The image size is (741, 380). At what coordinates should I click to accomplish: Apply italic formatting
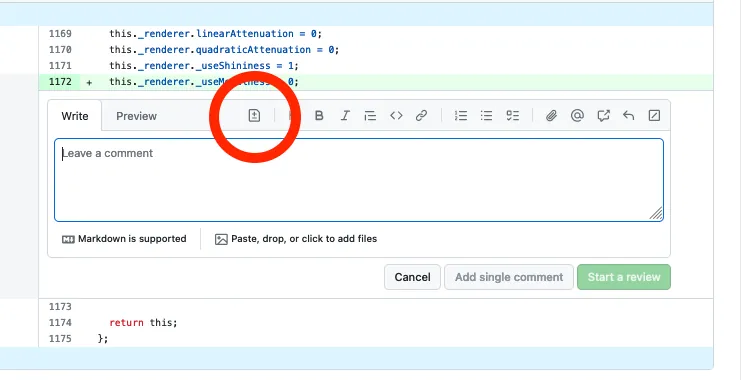(345, 115)
